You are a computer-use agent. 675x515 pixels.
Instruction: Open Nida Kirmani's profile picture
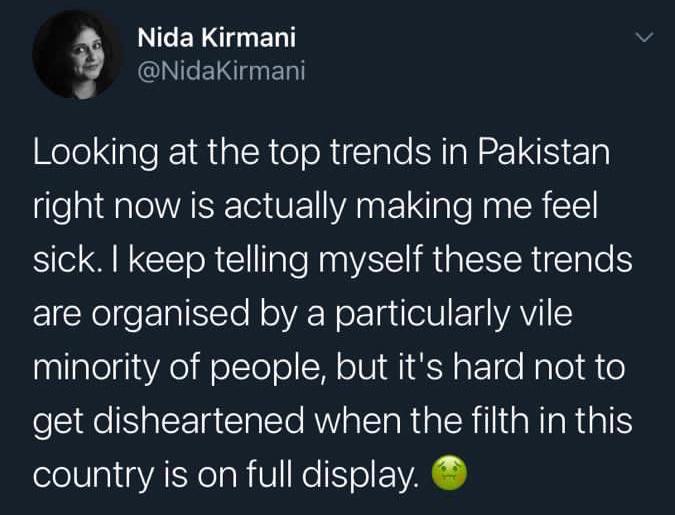[x=76, y=55]
